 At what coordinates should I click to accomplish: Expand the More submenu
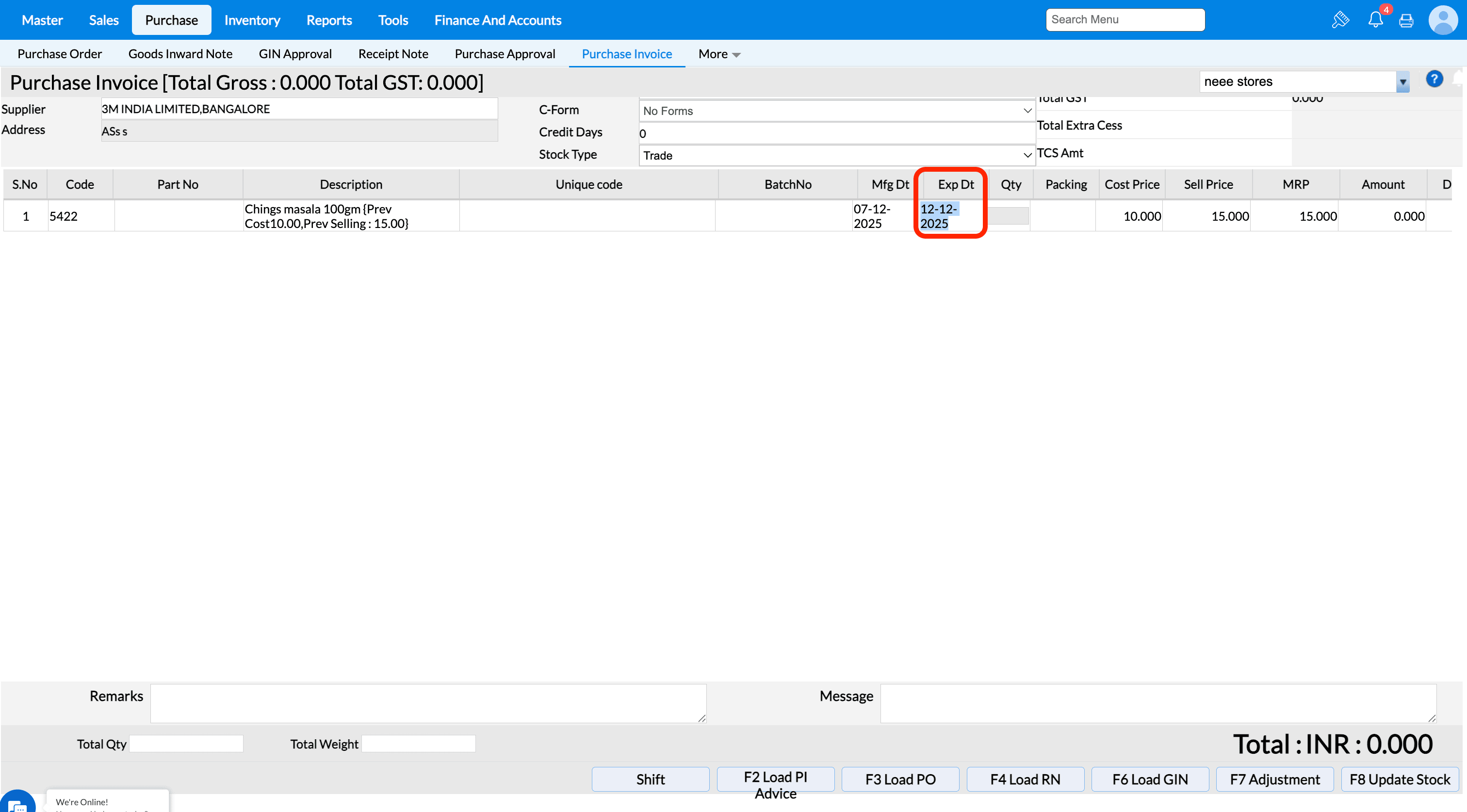[719, 54]
